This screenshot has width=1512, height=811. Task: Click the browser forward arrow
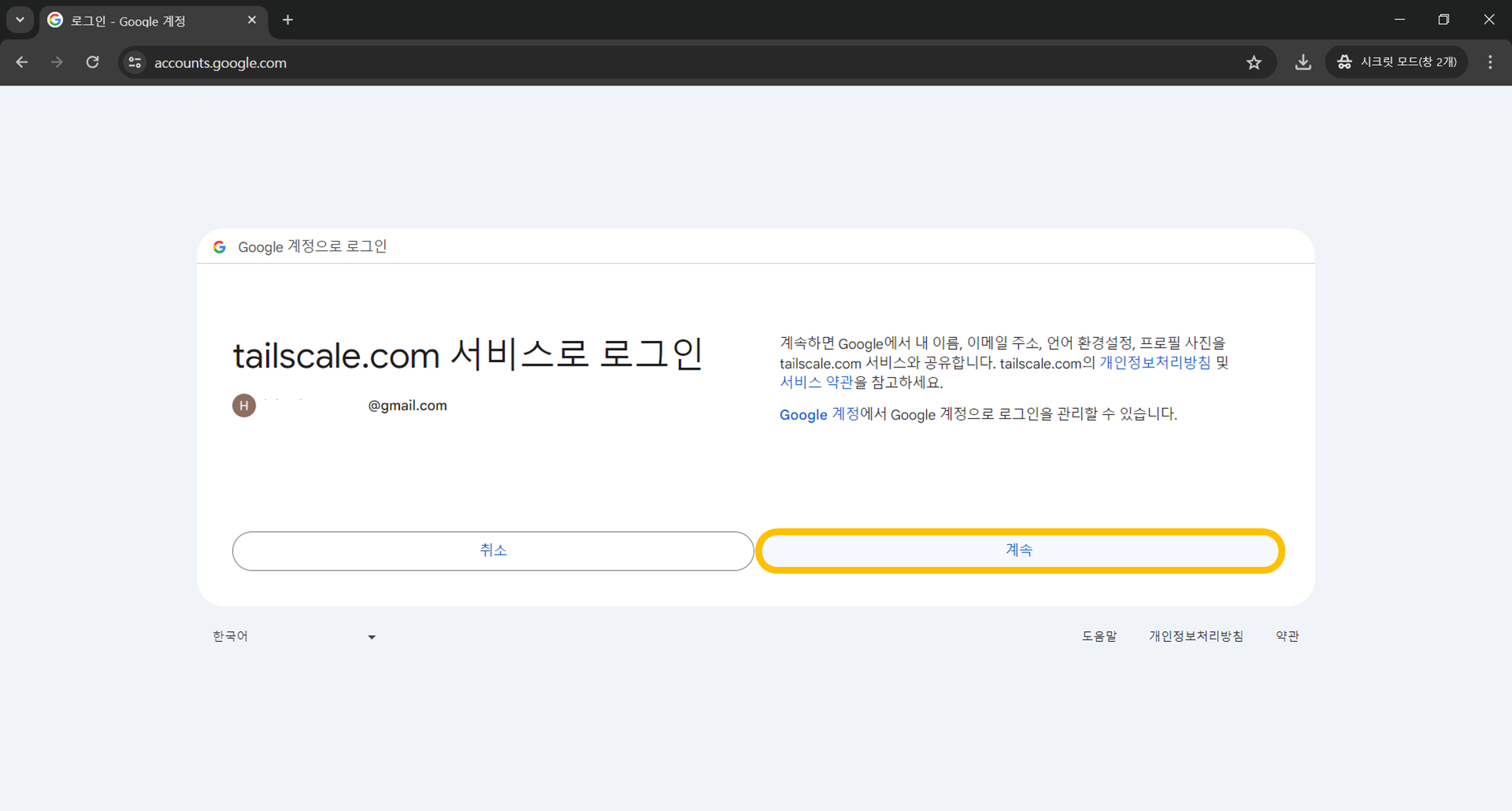[57, 62]
